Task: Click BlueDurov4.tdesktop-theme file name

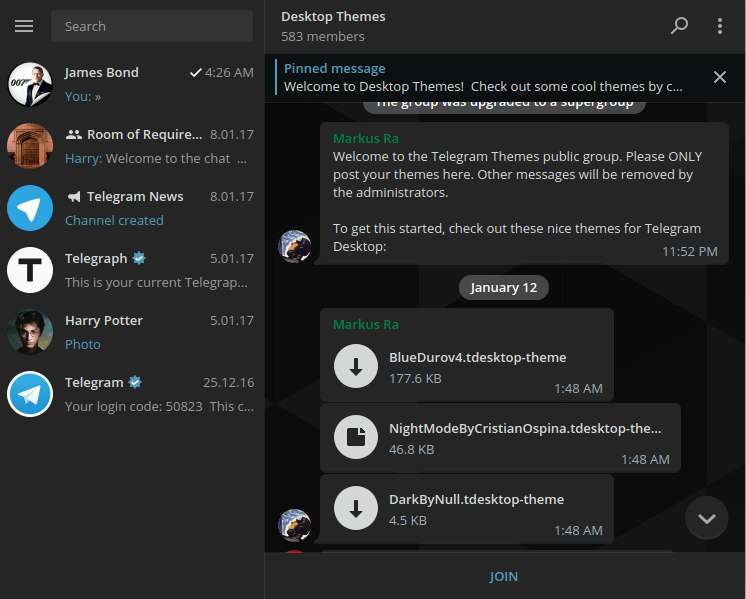Action: [x=478, y=358]
